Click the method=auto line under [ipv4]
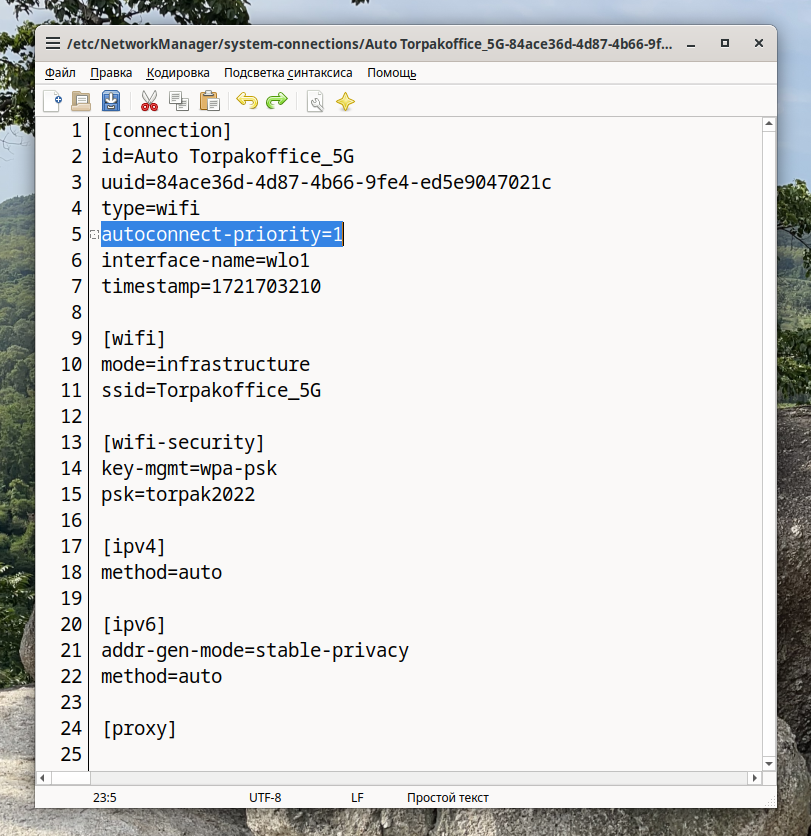Image resolution: width=811 pixels, height=836 pixels. [162, 573]
